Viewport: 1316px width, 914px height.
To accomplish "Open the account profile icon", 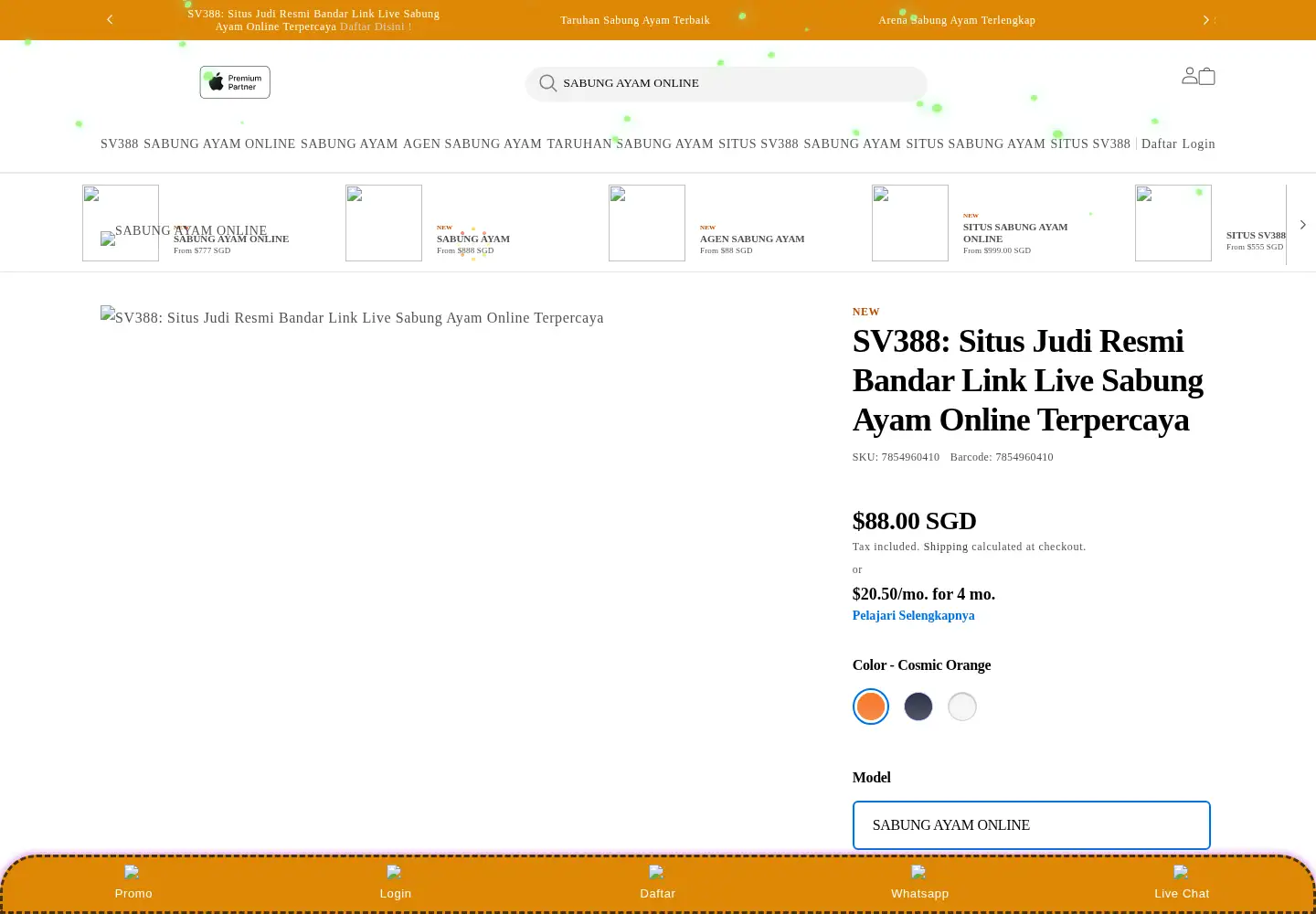I will pyautogui.click(x=1190, y=76).
